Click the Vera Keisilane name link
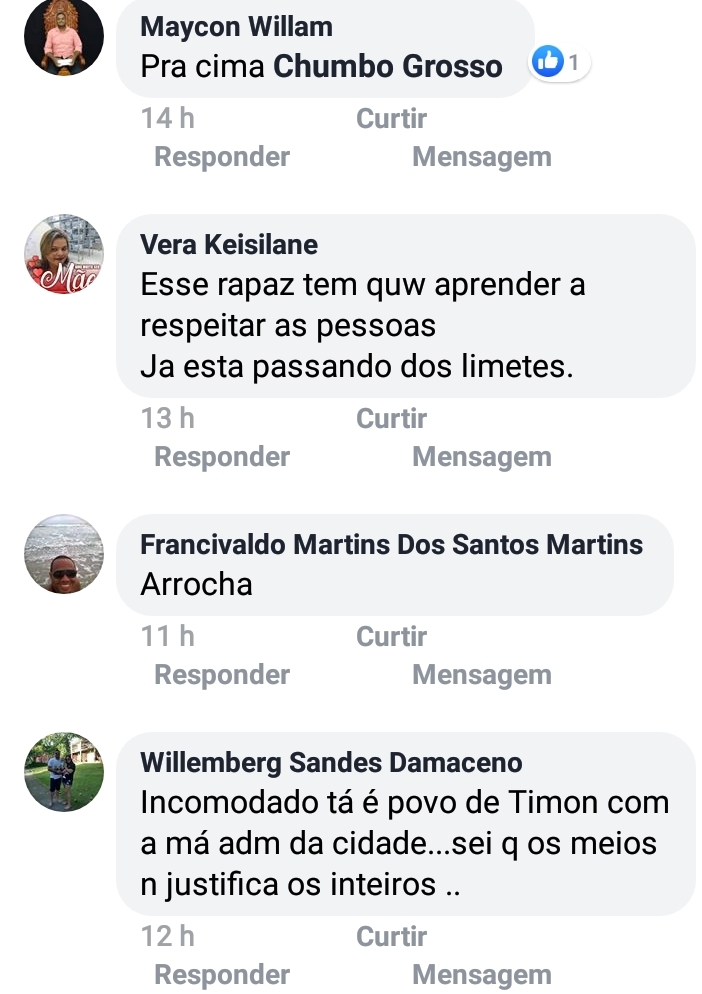 229,244
